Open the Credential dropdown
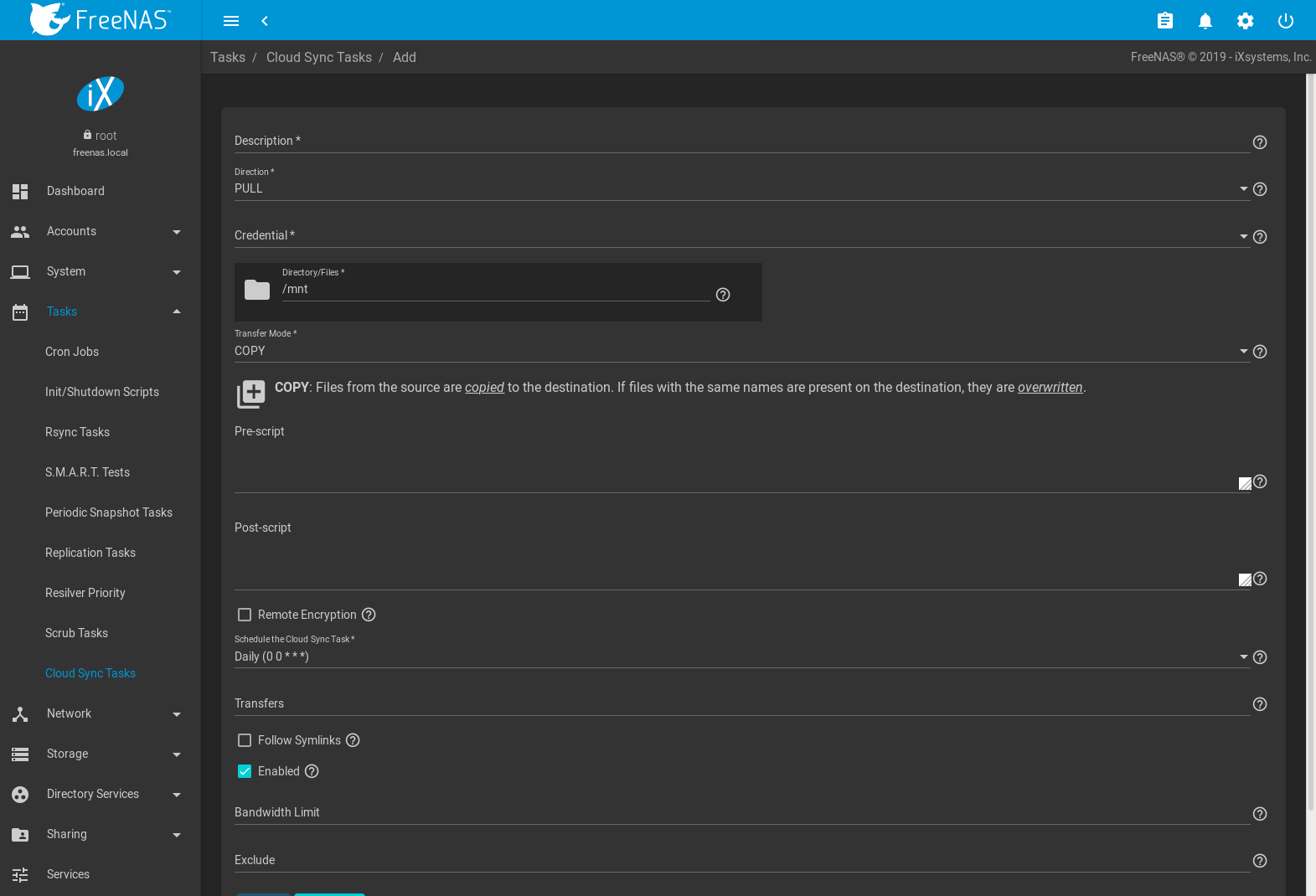The image size is (1316, 896). tap(742, 235)
